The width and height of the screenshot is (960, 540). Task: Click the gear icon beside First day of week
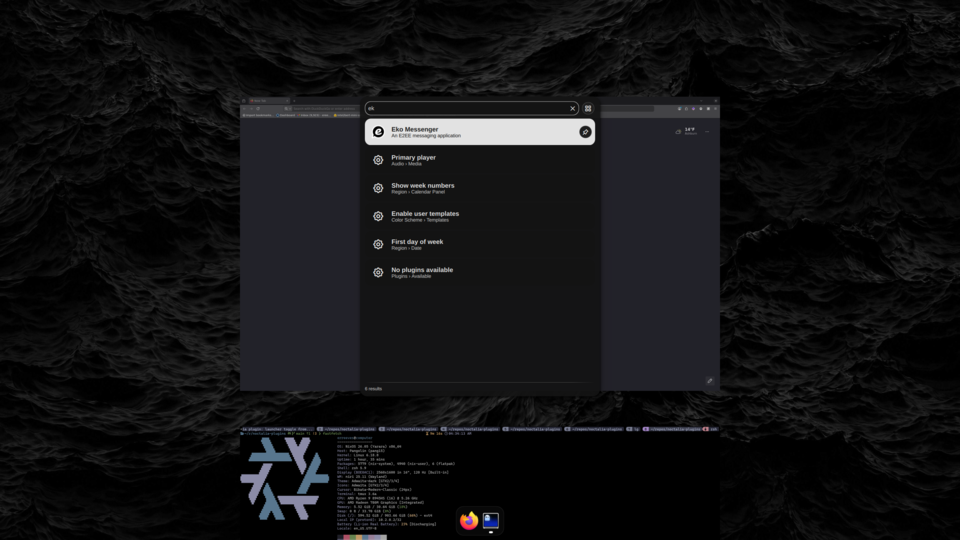tap(378, 244)
